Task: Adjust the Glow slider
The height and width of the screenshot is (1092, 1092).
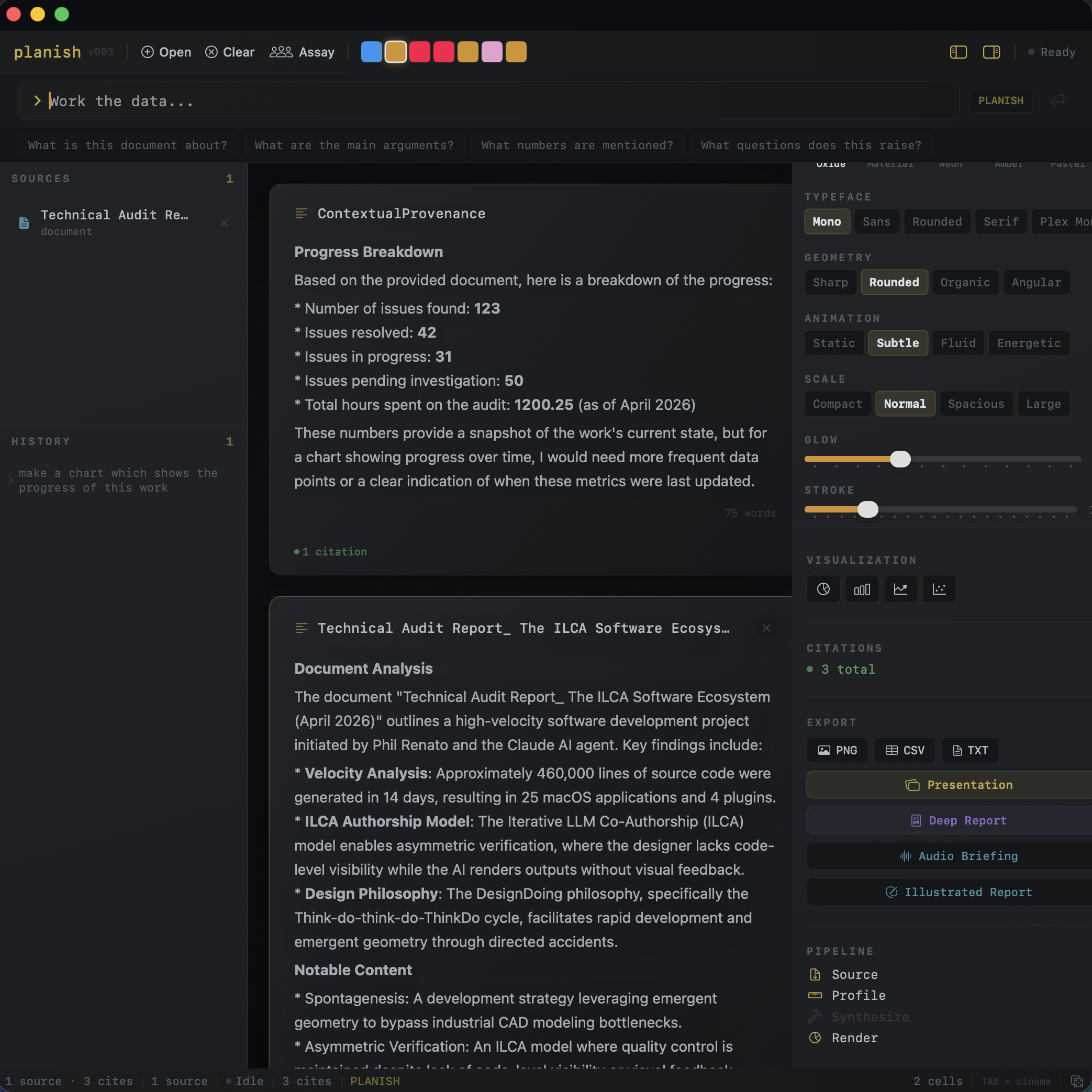Action: coord(900,459)
